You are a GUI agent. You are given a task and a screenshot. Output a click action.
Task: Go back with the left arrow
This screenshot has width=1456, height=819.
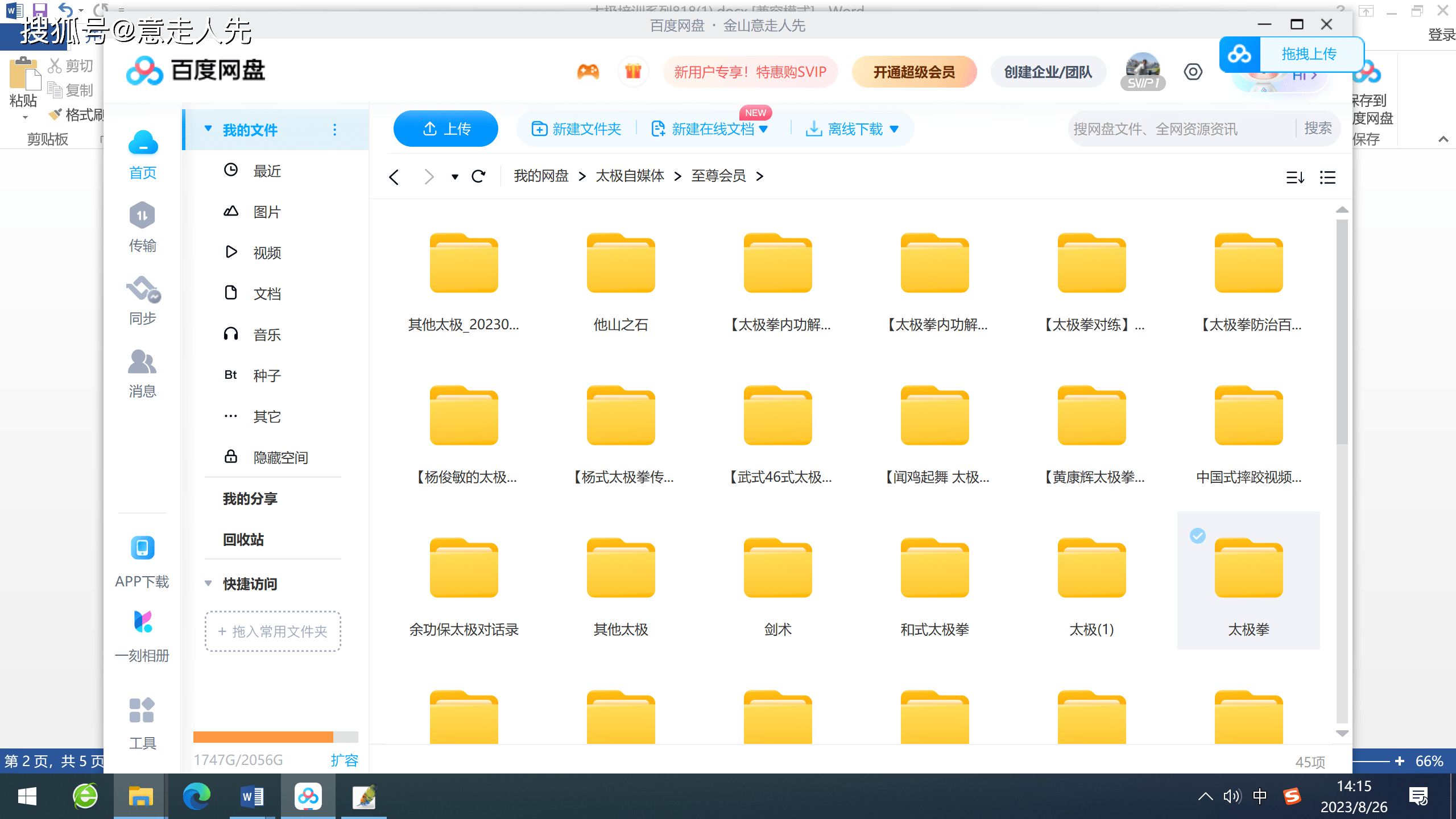[394, 177]
